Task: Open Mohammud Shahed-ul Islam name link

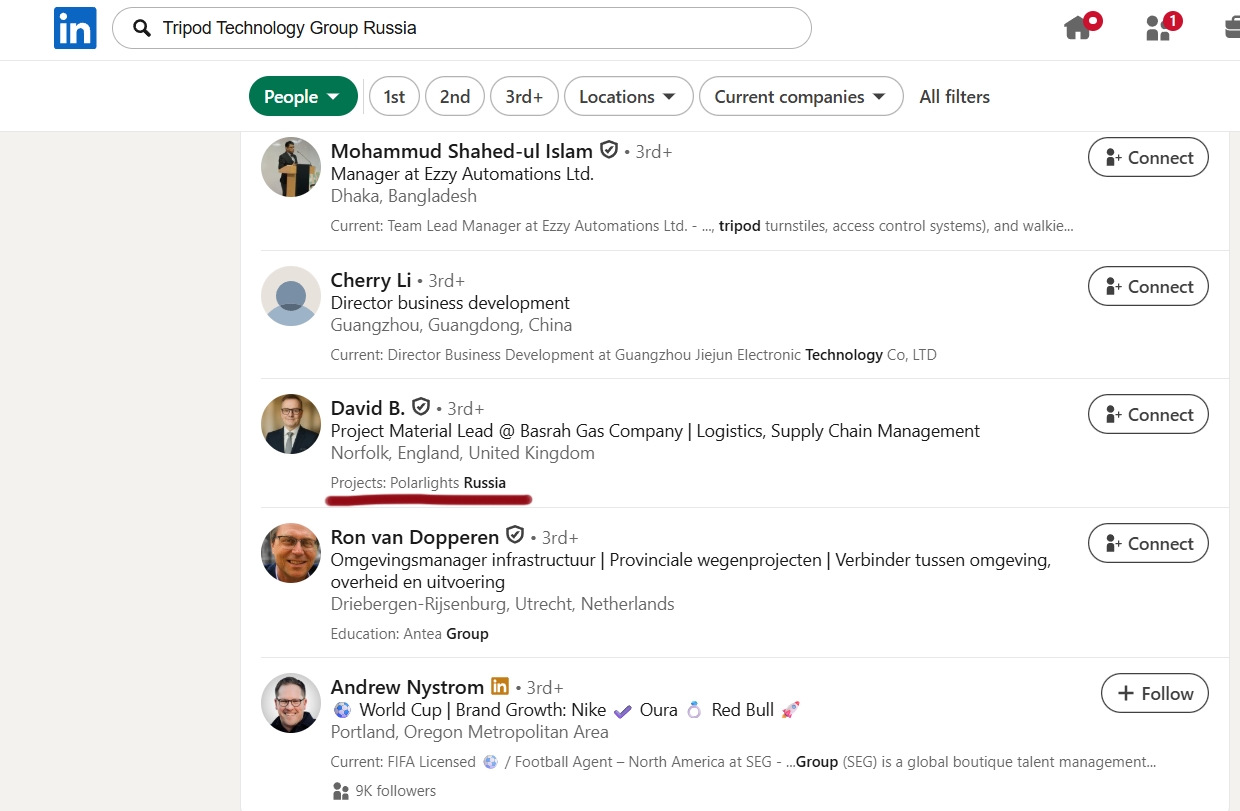Action: 462,151
